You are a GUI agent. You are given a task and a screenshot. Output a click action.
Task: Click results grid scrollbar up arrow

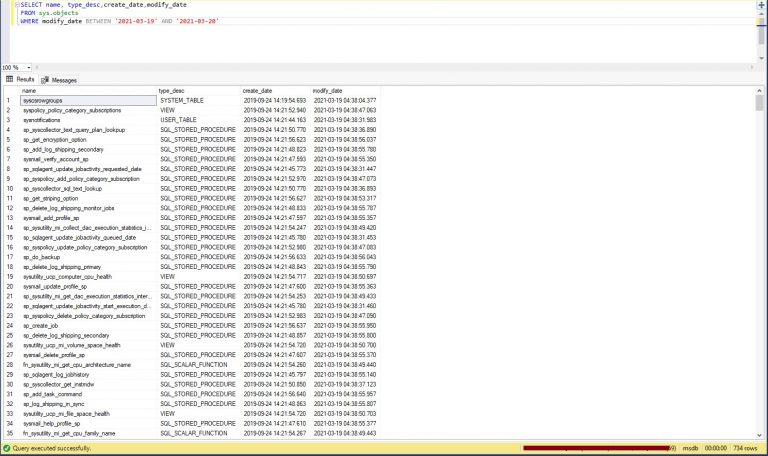click(760, 91)
